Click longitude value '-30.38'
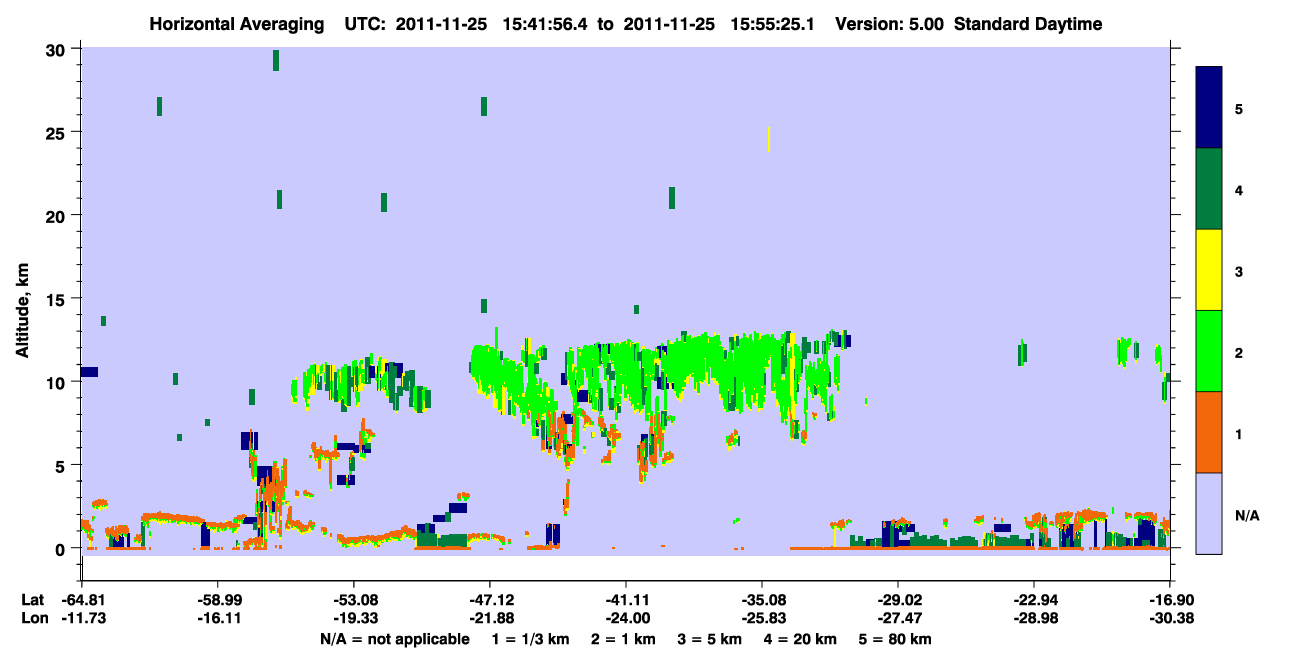This screenshot has height=667, width=1300. pos(1169,618)
